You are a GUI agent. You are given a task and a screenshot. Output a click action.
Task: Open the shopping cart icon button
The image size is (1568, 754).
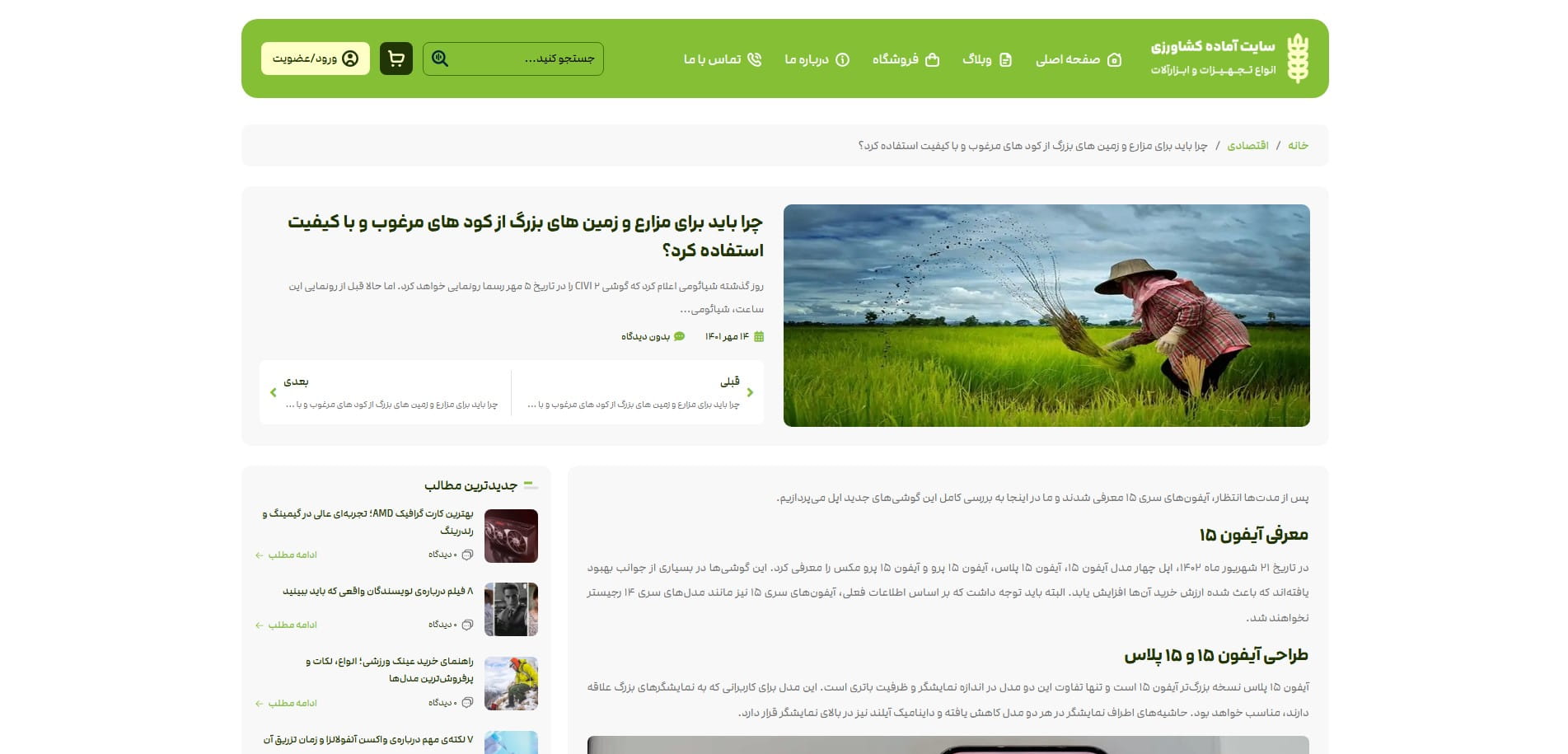(396, 59)
